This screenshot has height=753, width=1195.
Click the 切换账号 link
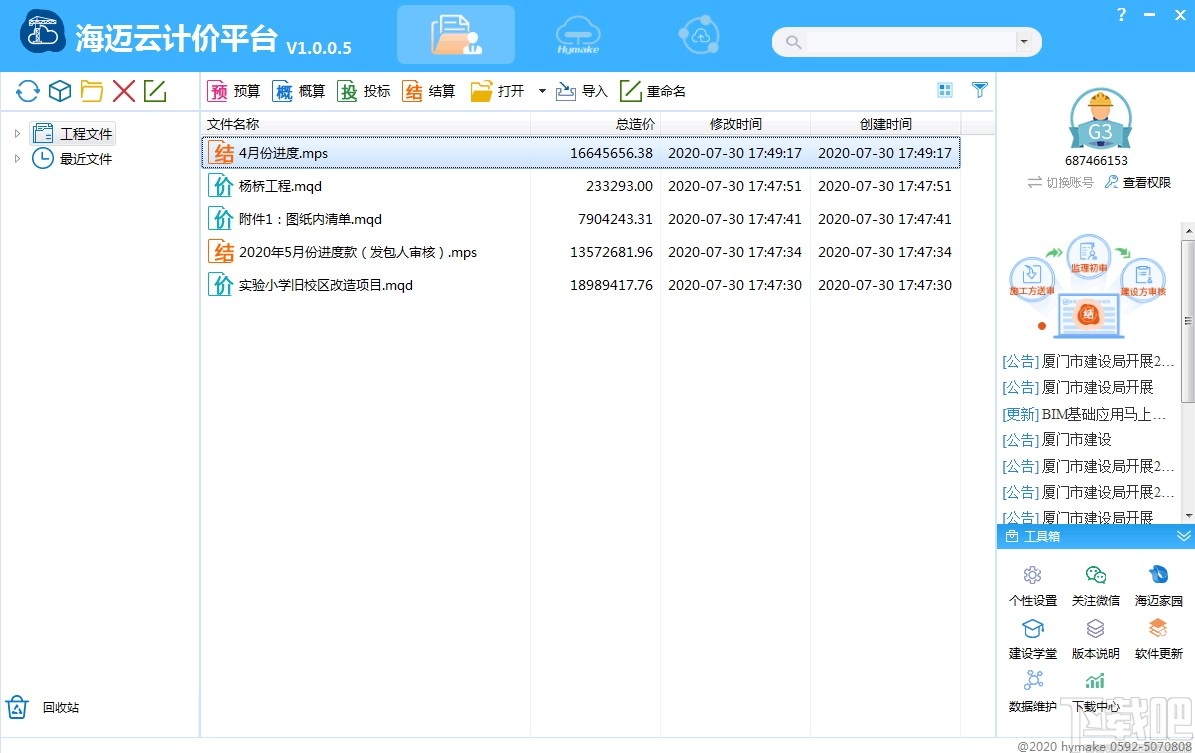tap(1060, 183)
